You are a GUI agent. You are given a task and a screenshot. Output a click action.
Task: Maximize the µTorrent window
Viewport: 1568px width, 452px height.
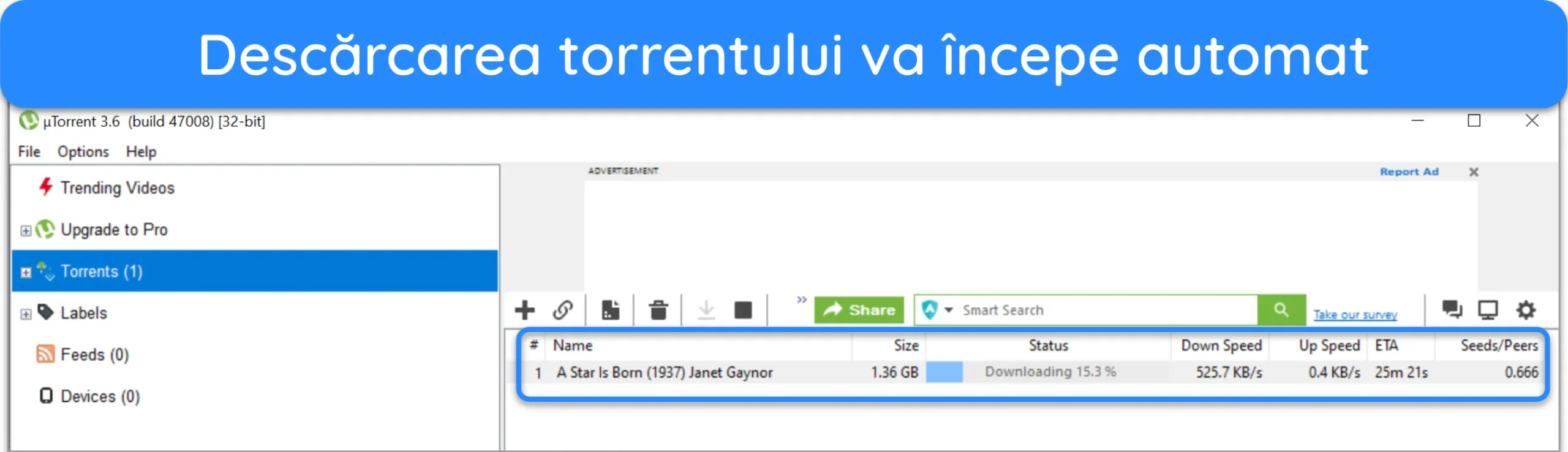tap(1474, 121)
